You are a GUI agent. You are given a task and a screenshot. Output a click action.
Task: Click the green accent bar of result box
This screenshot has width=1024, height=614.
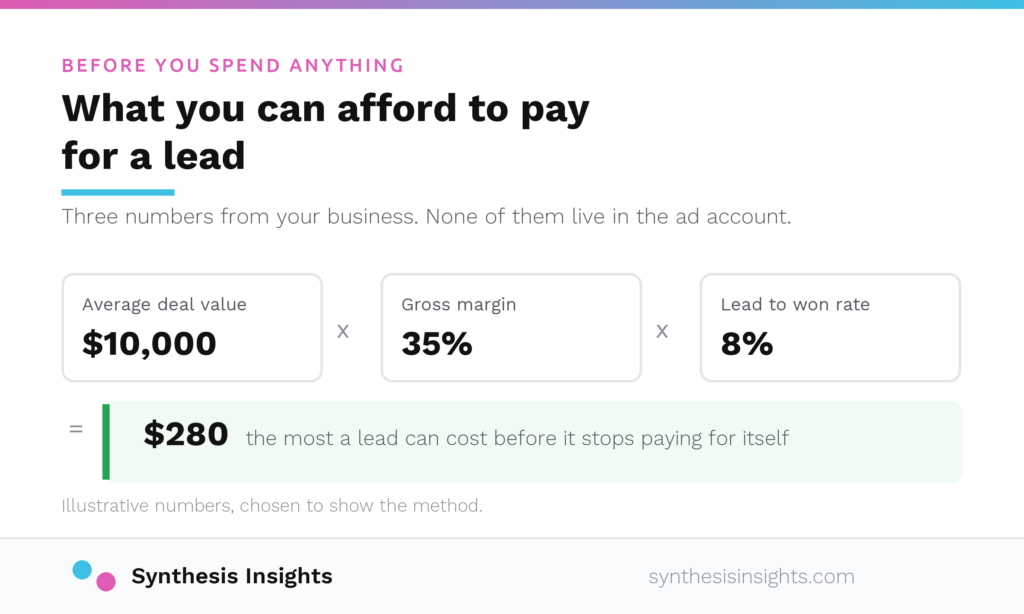[106, 442]
